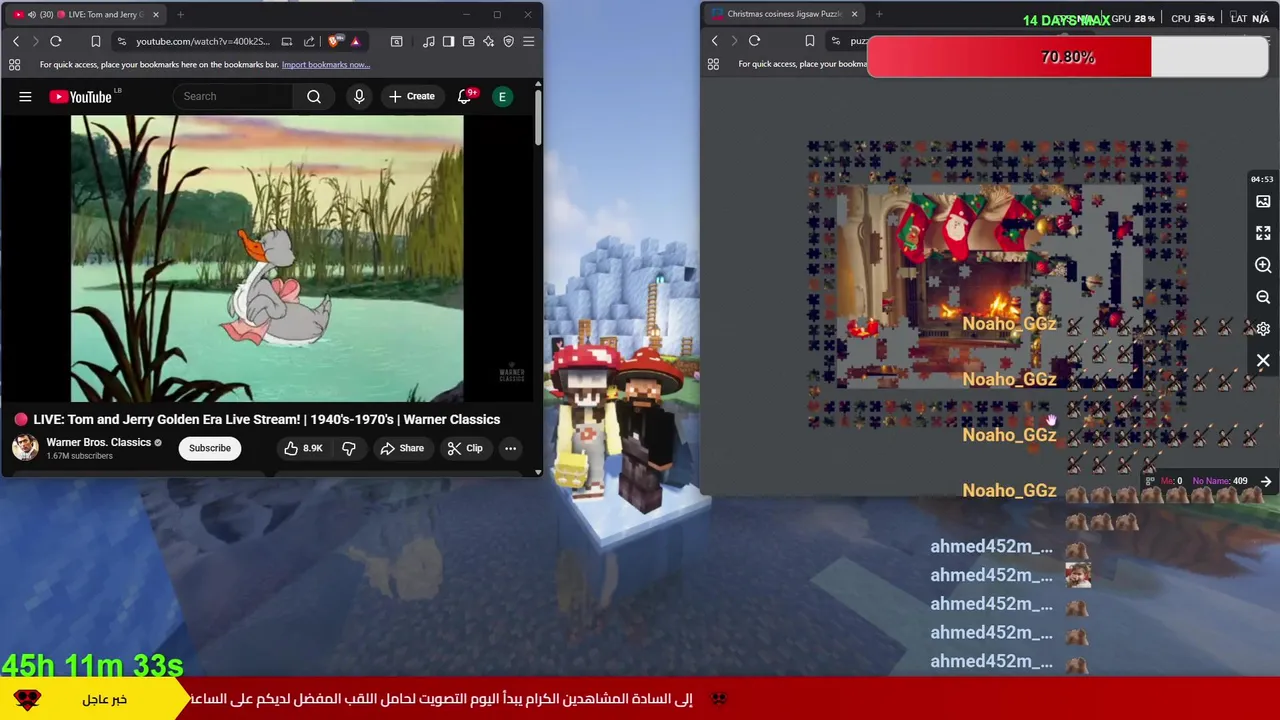Bookmark the YouTube page
This screenshot has height=720, width=1280.
[x=96, y=41]
